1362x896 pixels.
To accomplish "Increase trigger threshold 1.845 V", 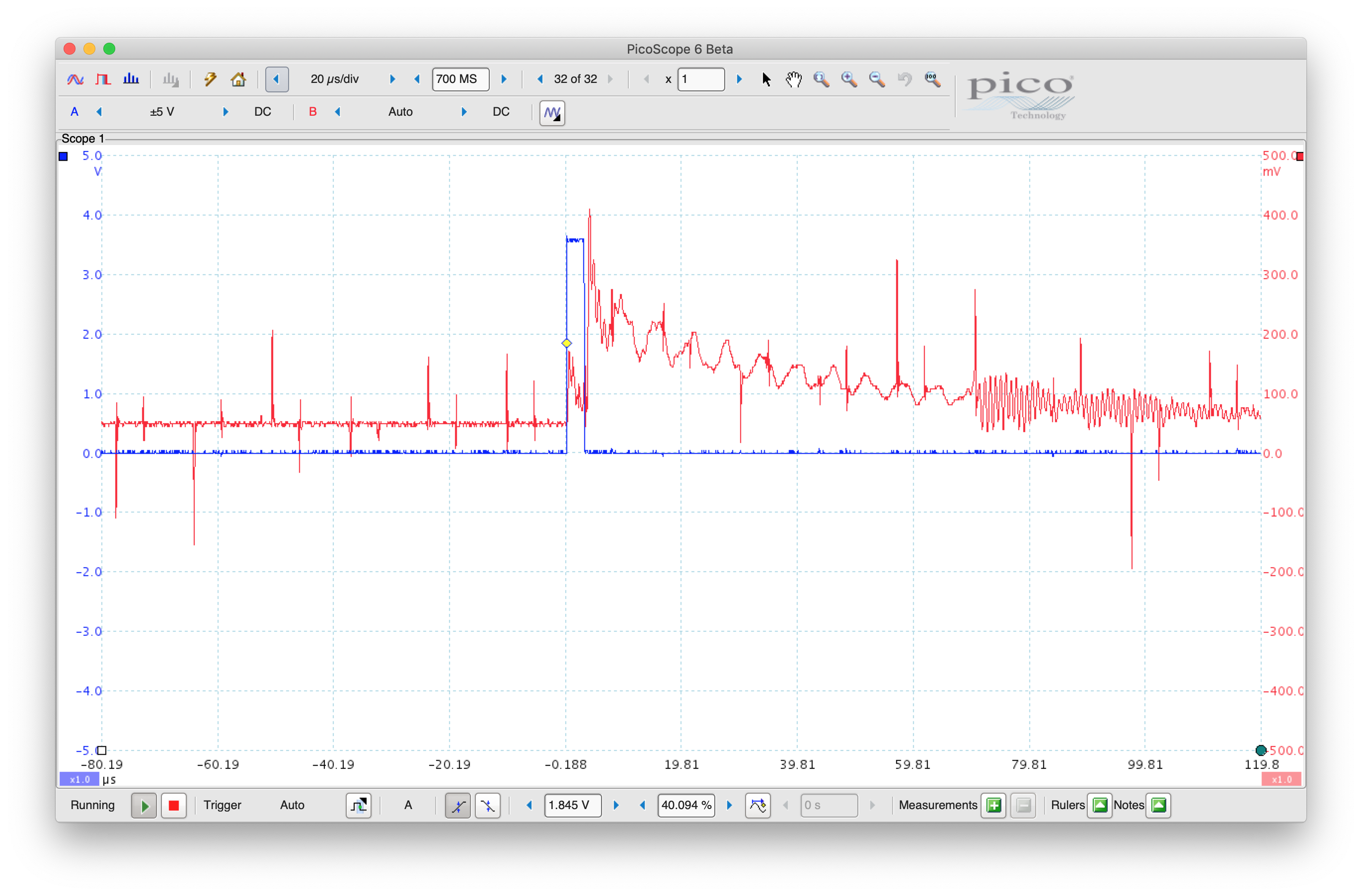I will coord(616,806).
